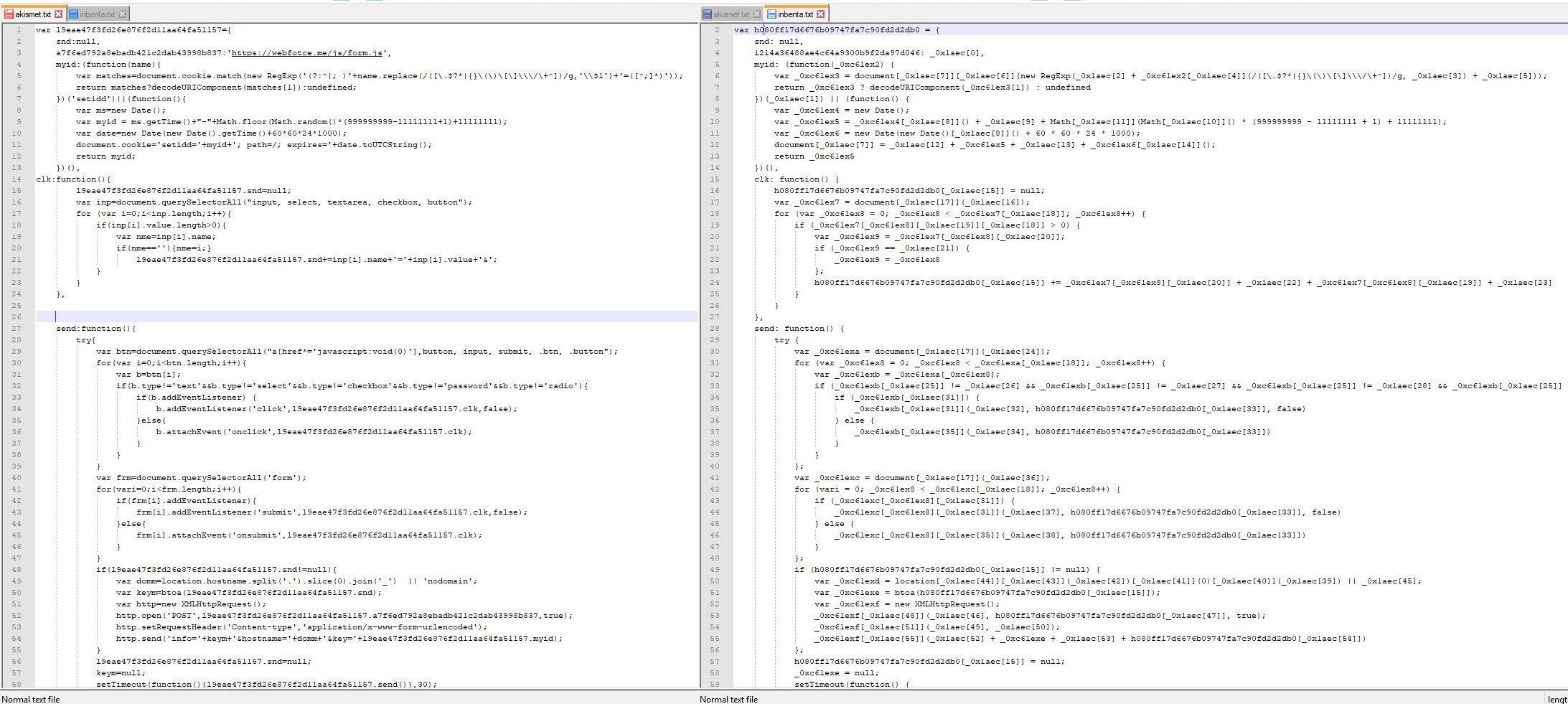This screenshot has height=704, width=1568.
Task: Click "var frm=document.querySelectorAll('form');" in left pane
Action: [201, 478]
